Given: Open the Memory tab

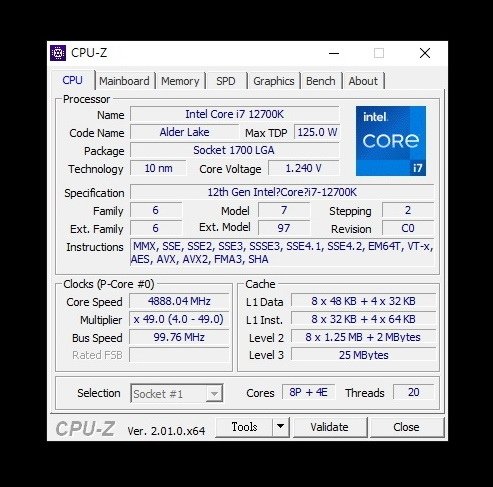Looking at the screenshot, I should pyautogui.click(x=180, y=81).
